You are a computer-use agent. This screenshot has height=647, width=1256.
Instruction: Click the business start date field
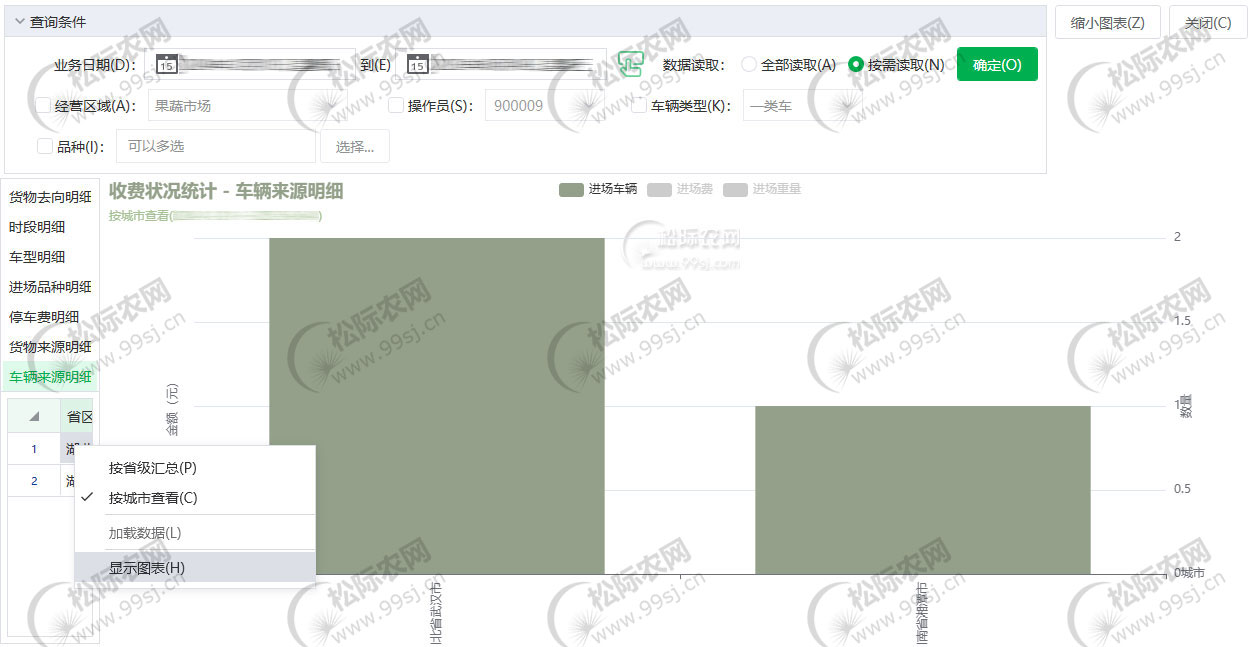point(252,65)
